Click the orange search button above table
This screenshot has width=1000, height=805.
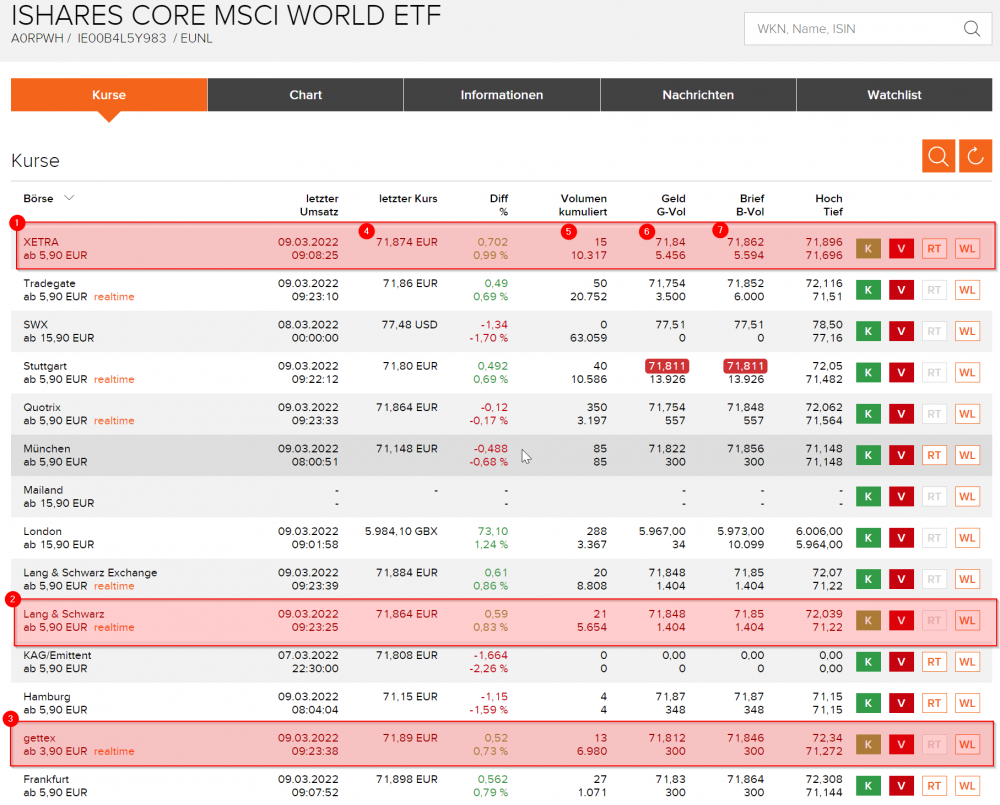938,156
